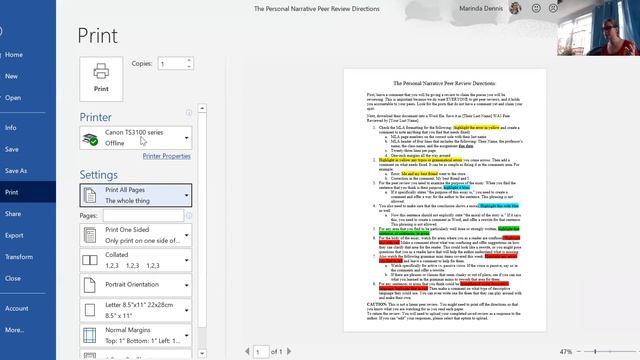Go to previous page in print preview

247,351
